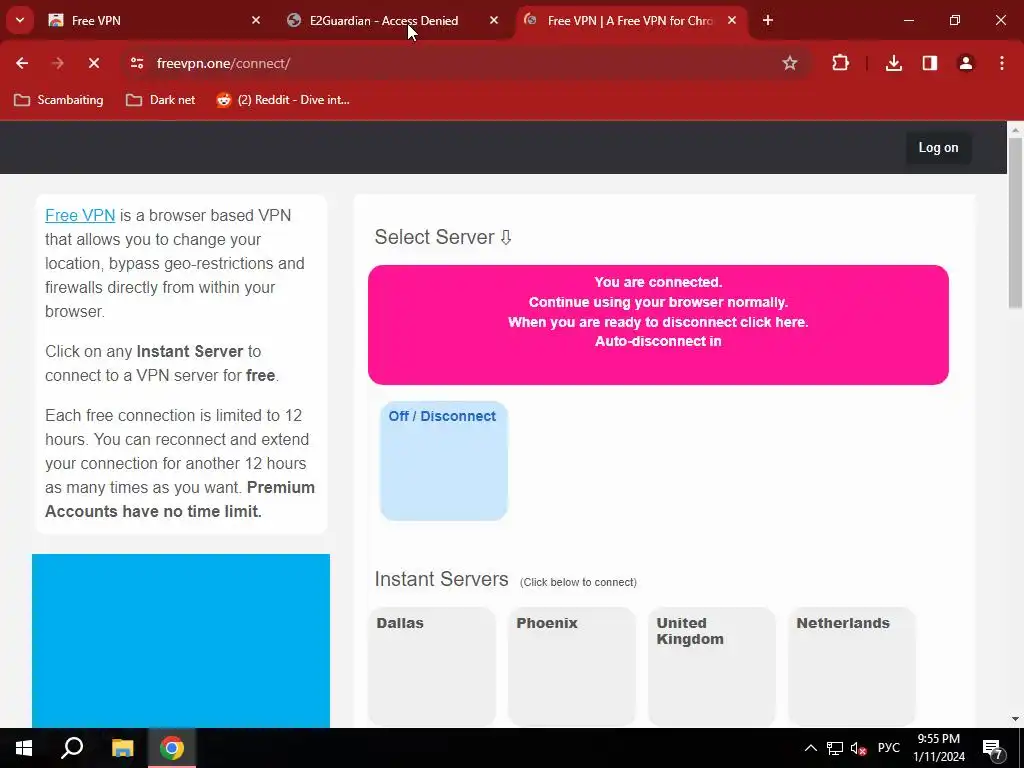Stop loading the page

pos(93,63)
